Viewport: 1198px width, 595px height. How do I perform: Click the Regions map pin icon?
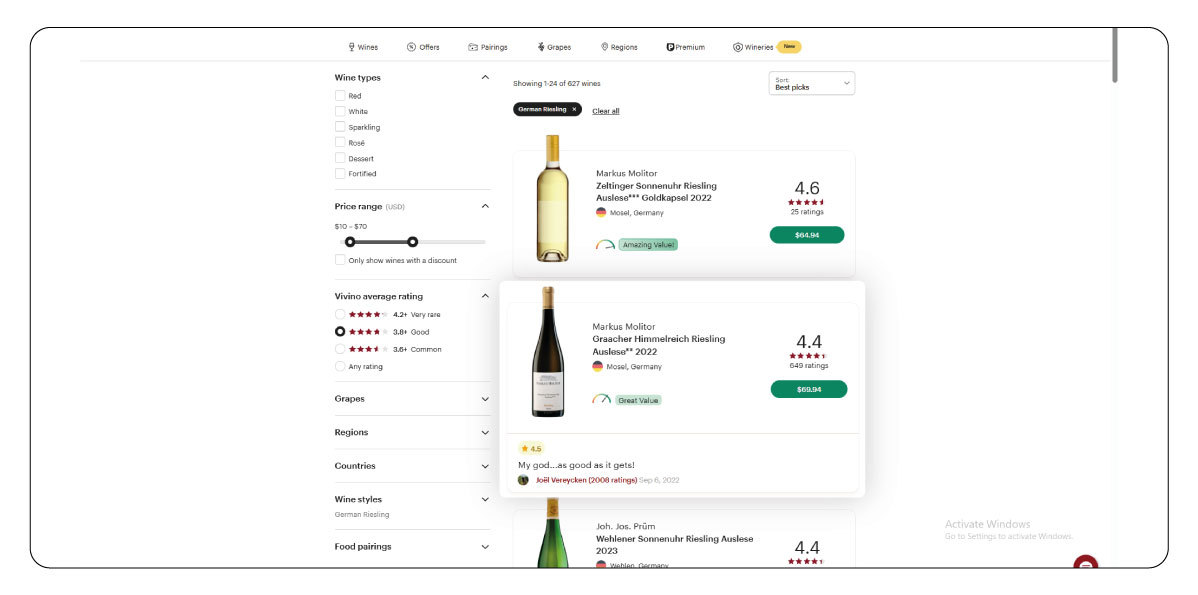[x=605, y=47]
